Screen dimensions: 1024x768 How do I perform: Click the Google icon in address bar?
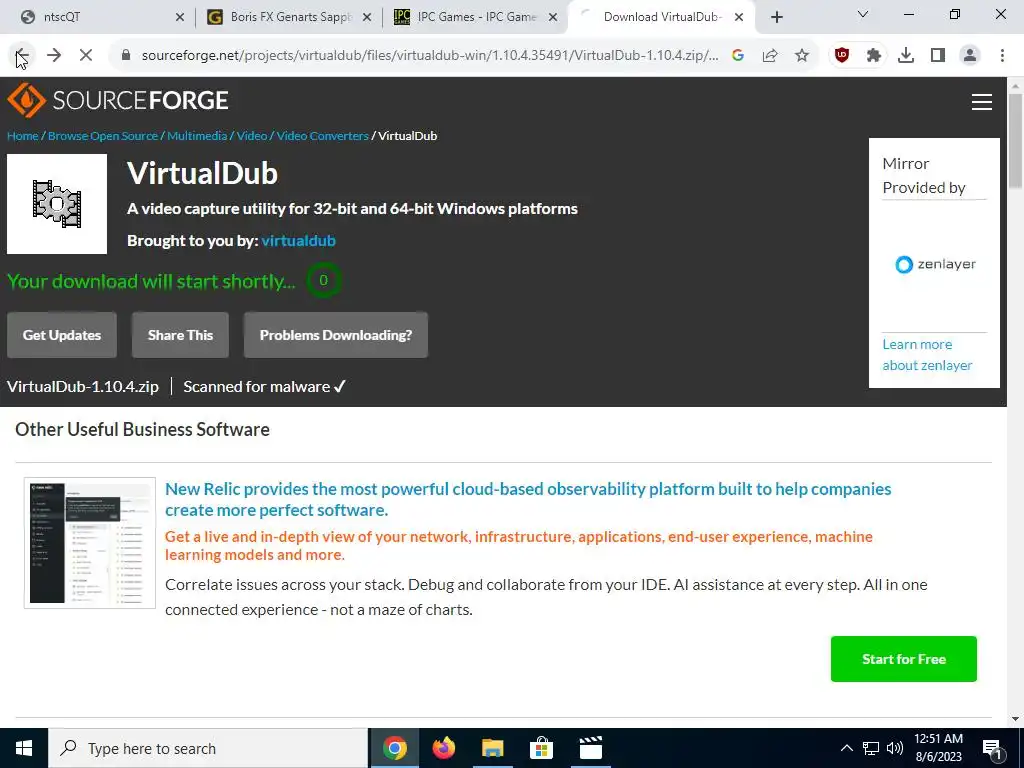pos(738,56)
